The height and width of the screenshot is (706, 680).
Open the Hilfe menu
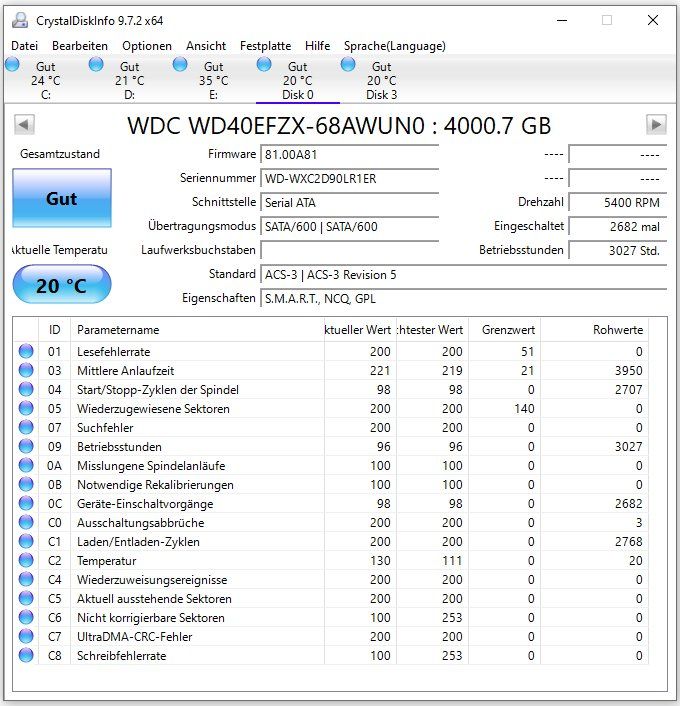point(317,46)
